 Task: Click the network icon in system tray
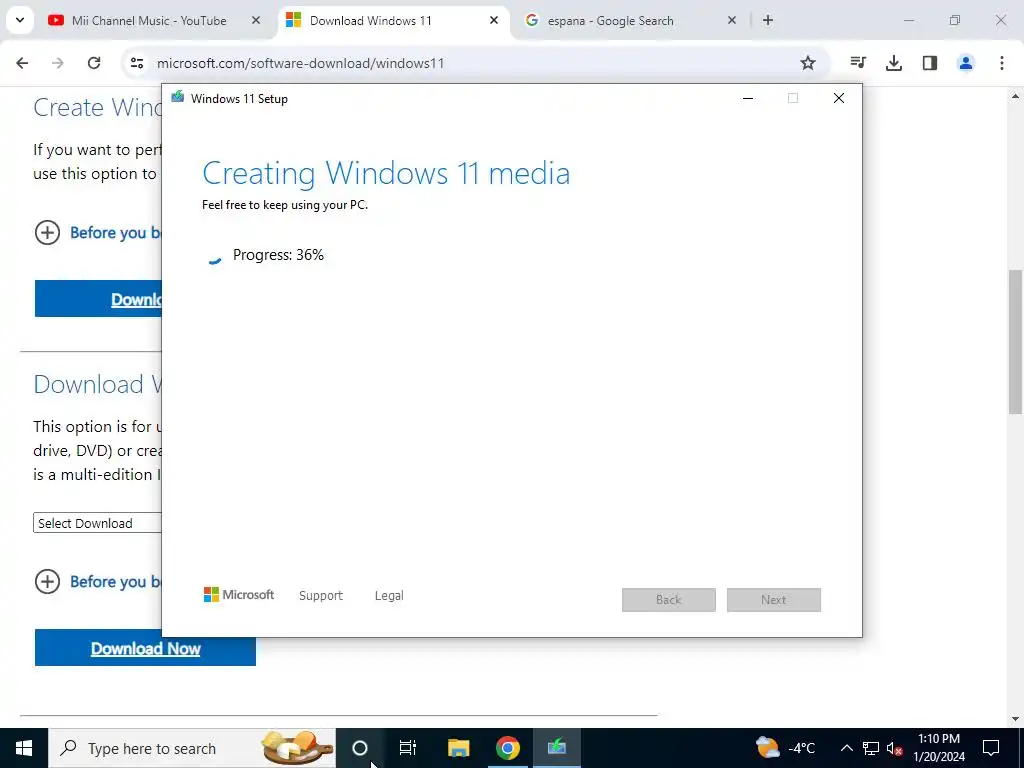(x=871, y=748)
